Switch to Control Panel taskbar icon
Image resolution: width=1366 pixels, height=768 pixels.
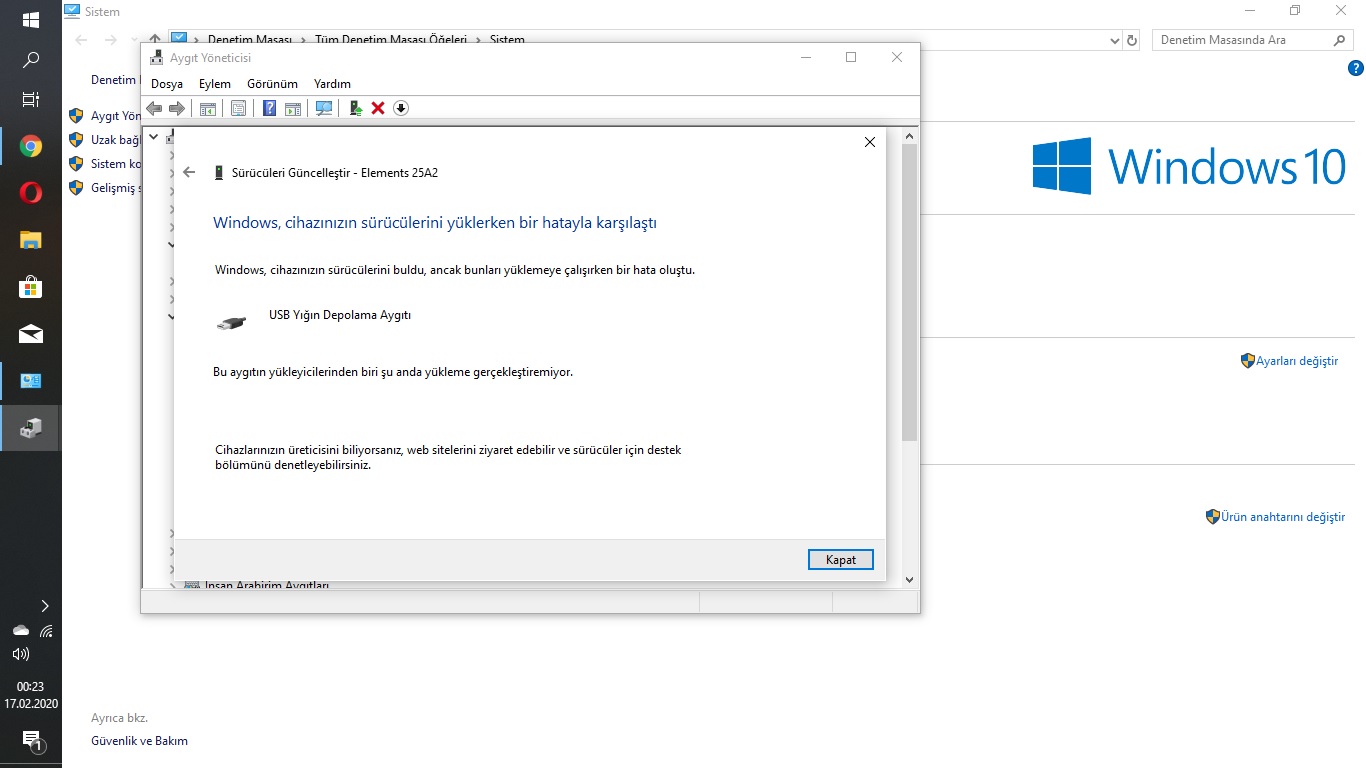(x=31, y=381)
